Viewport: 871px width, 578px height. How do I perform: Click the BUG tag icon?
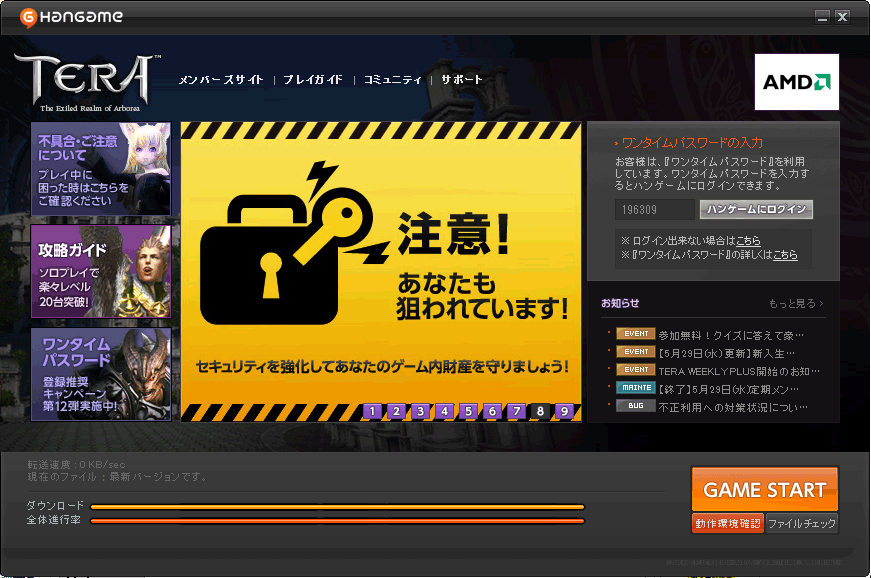click(635, 406)
